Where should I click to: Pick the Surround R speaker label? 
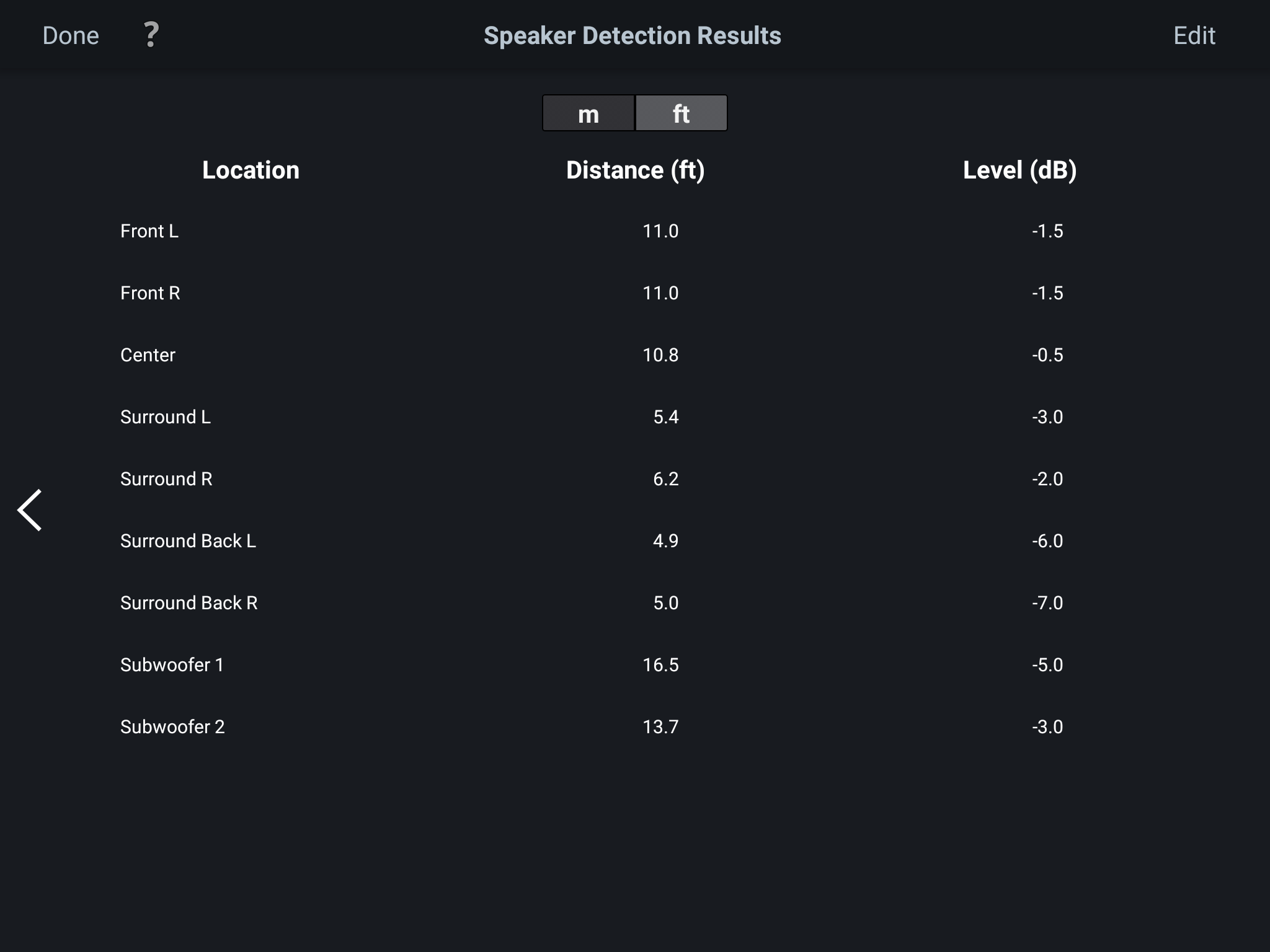[x=166, y=479]
